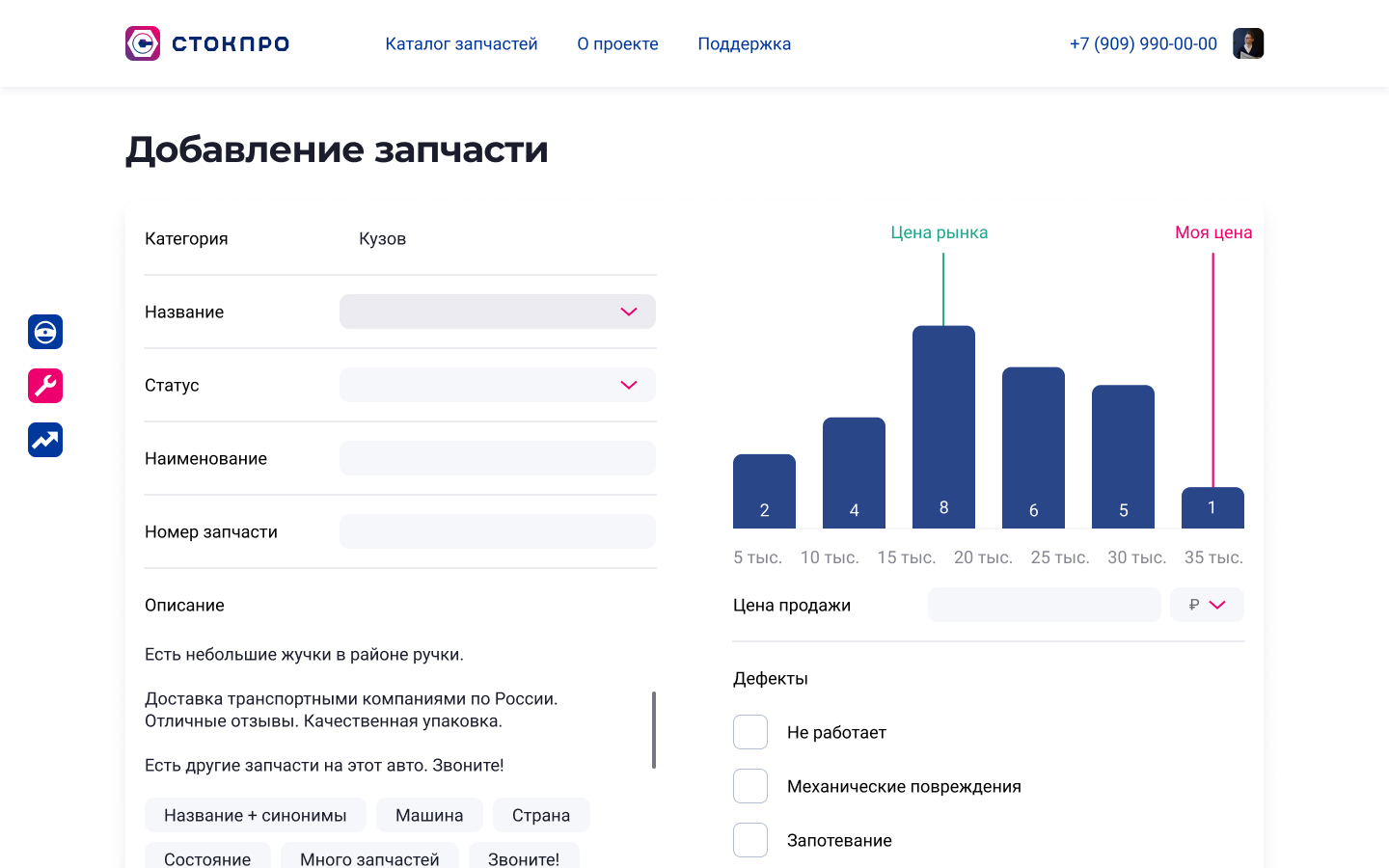The height and width of the screenshot is (868, 1389).
Task: Select the chart bar with value 8
Action: click(943, 427)
